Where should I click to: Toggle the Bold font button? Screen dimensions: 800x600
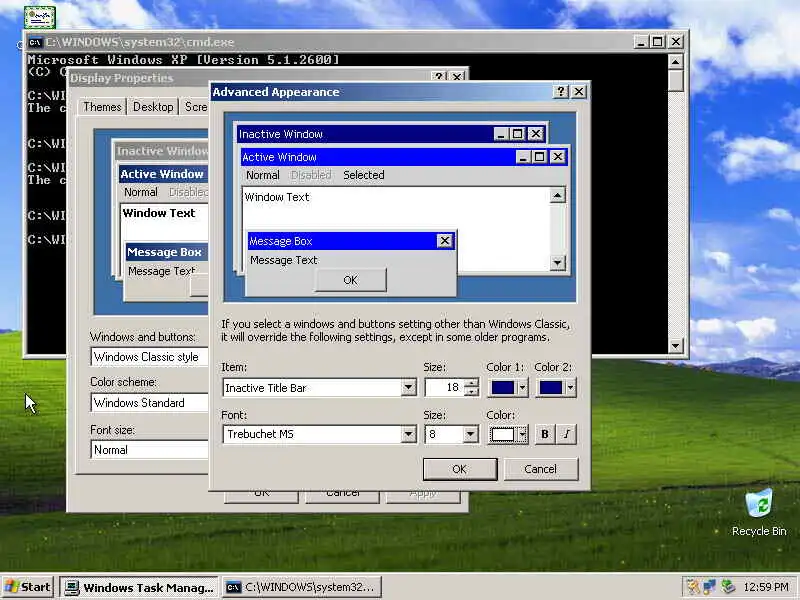[x=544, y=434]
